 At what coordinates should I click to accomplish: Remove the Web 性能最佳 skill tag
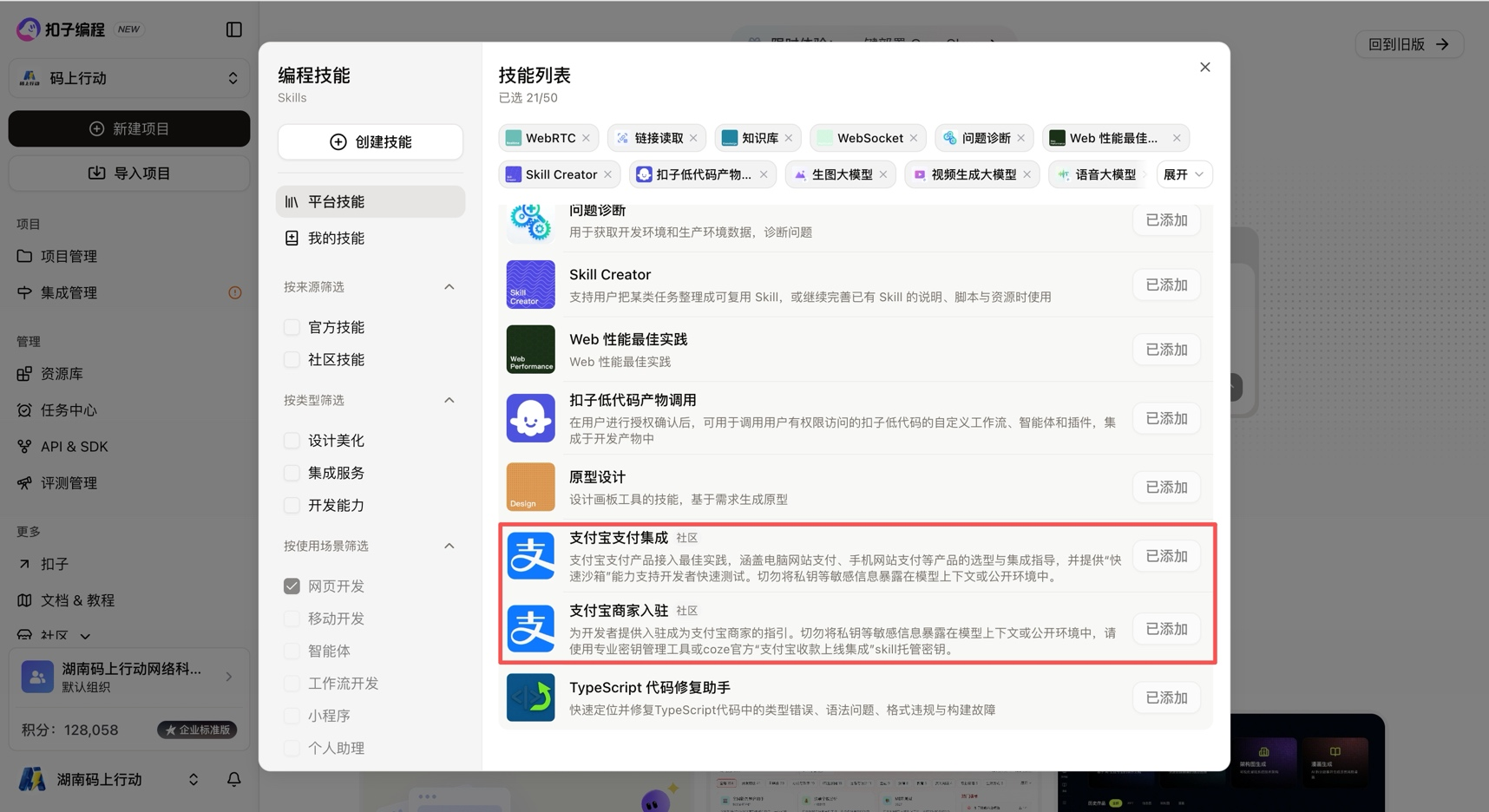pos(1177,138)
